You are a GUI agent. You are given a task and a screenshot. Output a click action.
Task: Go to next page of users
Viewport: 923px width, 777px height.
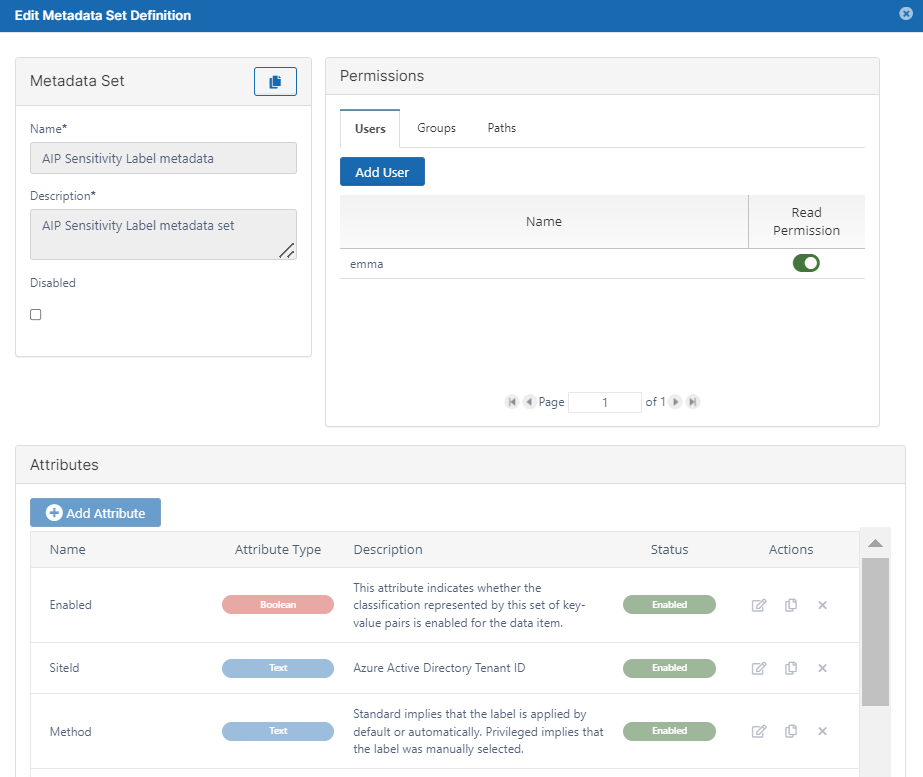click(x=676, y=402)
